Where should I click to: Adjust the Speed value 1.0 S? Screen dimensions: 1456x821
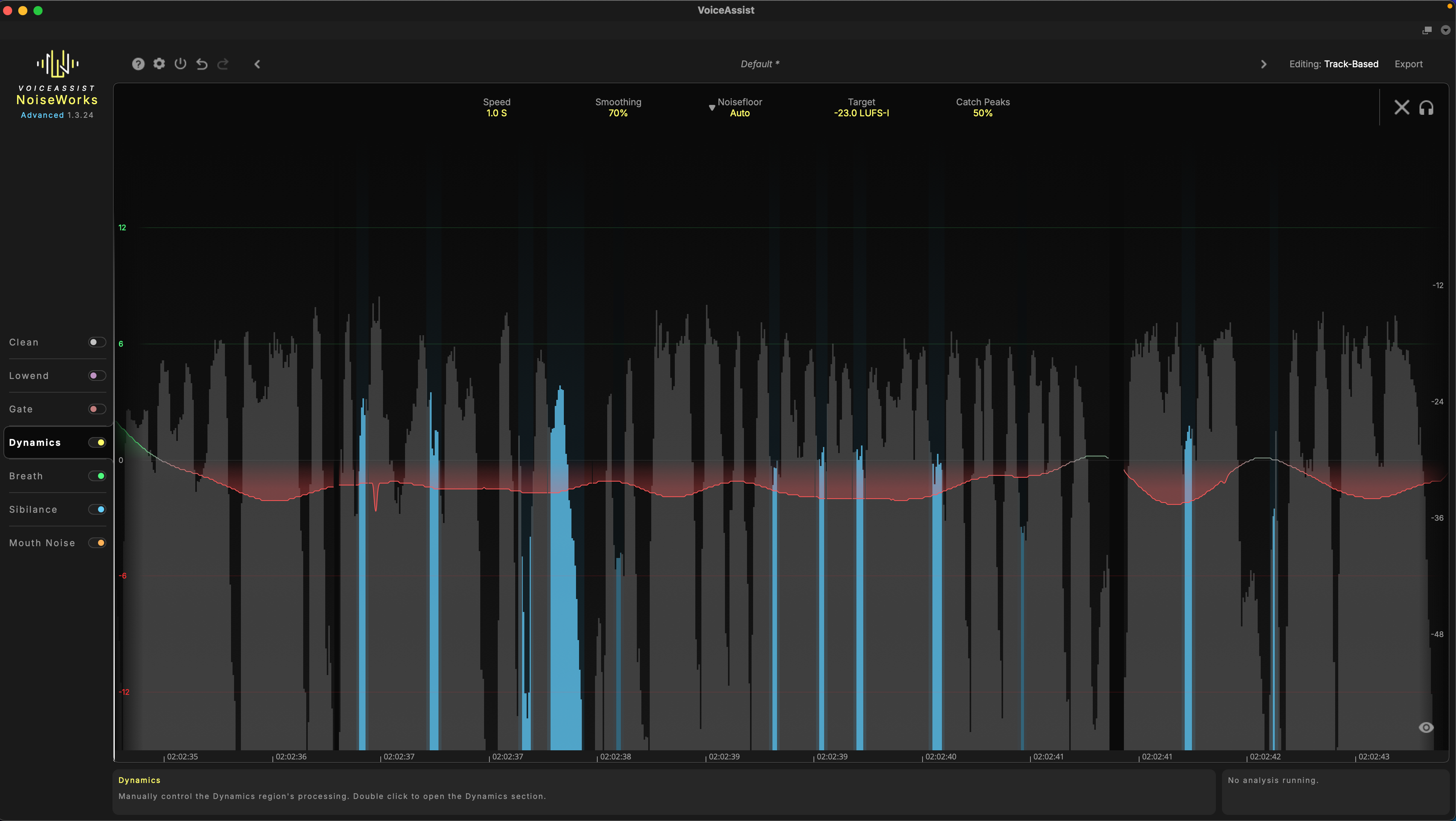point(496,113)
